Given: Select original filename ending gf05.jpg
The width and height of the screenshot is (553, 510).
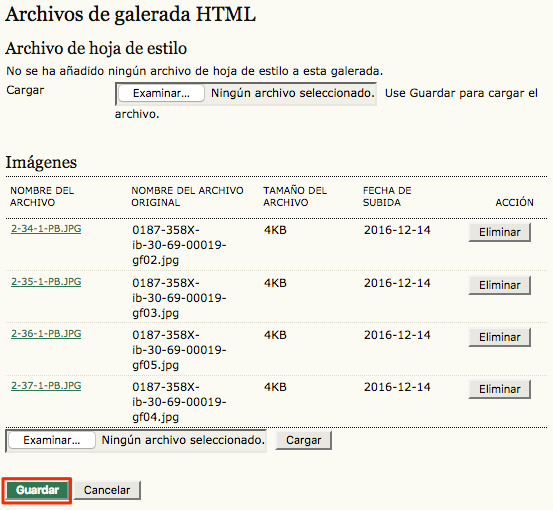Looking at the screenshot, I should coord(179,350).
